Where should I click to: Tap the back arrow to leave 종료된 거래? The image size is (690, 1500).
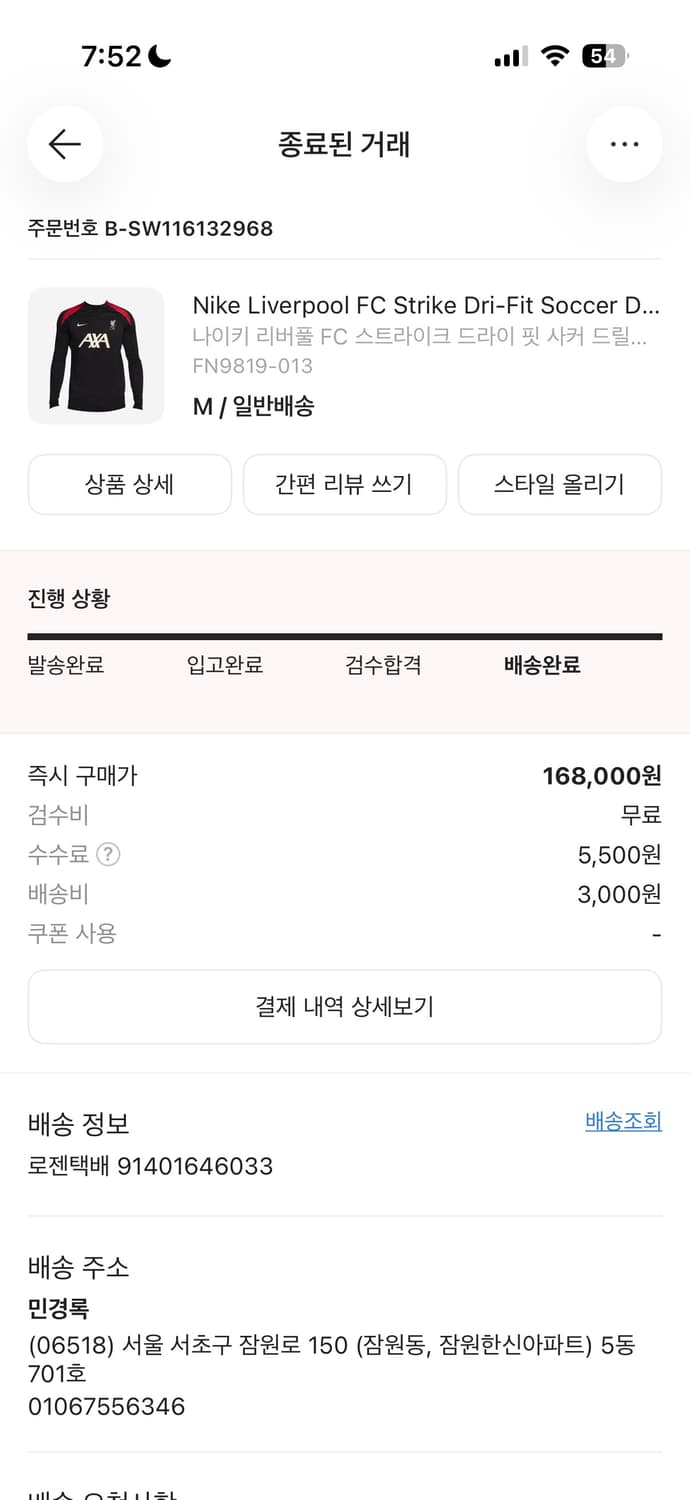(64, 144)
